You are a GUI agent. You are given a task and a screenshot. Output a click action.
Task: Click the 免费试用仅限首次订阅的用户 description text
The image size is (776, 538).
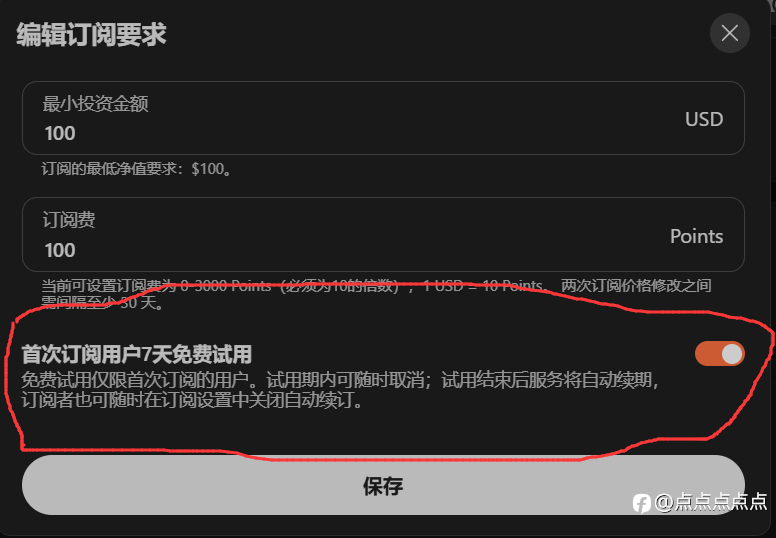coord(340,391)
